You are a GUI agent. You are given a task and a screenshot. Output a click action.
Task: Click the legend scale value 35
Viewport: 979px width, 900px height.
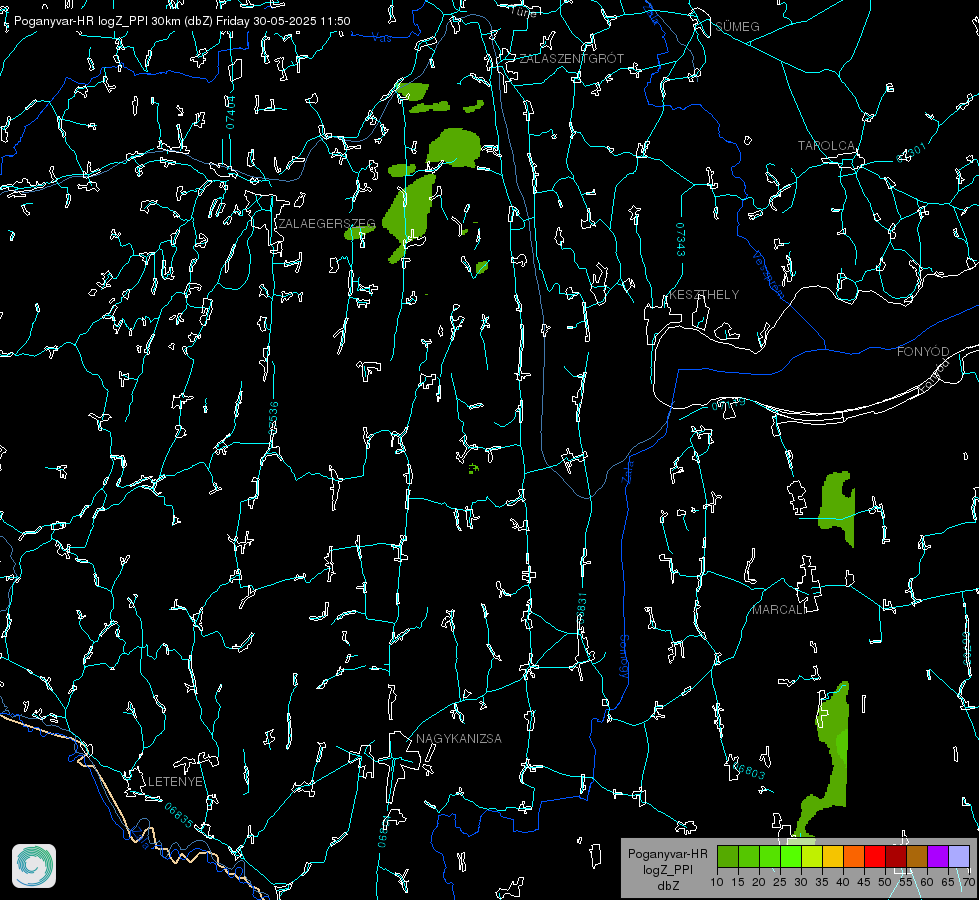pyautogui.click(x=822, y=882)
